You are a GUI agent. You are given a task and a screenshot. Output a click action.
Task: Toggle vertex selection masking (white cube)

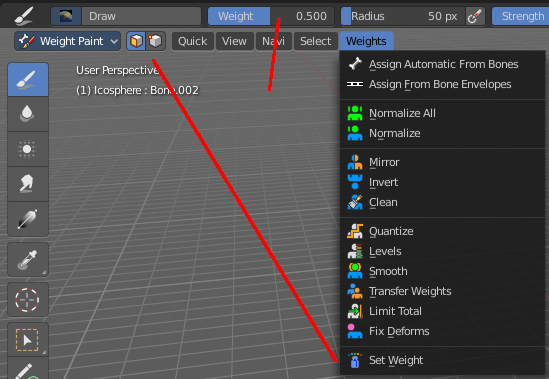pyautogui.click(x=155, y=41)
